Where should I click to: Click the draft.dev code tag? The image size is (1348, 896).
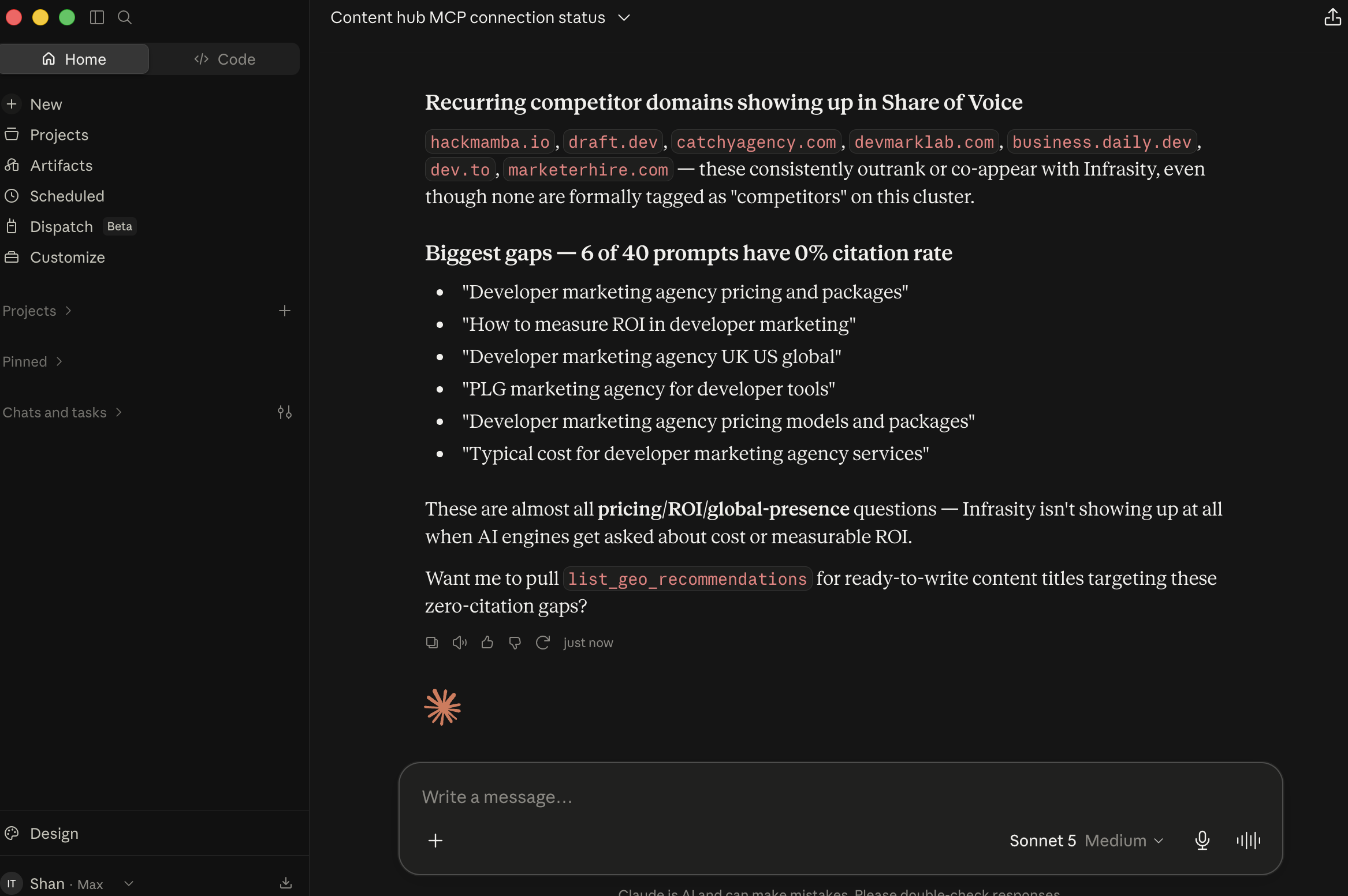pyautogui.click(x=613, y=141)
